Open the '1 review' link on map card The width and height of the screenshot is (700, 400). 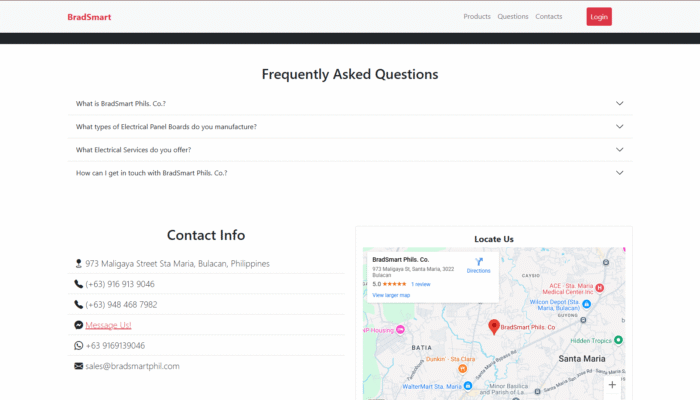(x=421, y=284)
